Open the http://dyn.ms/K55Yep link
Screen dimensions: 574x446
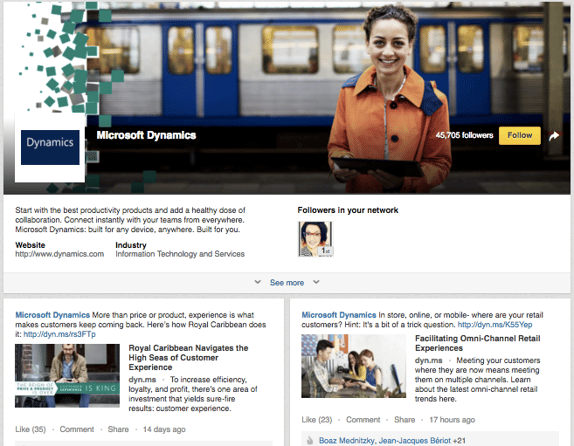click(x=495, y=325)
